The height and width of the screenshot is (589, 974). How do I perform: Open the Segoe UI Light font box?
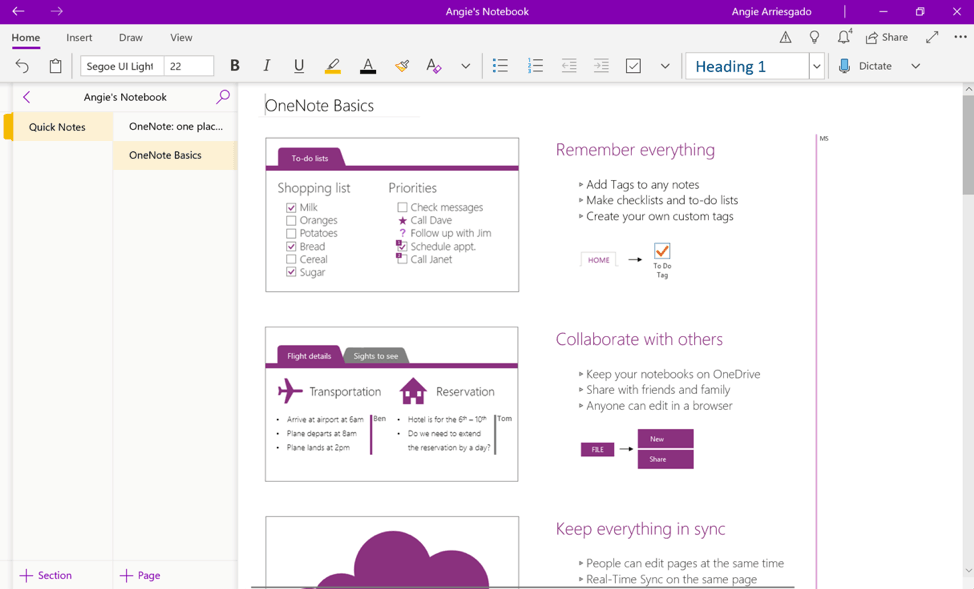pyautogui.click(x=122, y=66)
